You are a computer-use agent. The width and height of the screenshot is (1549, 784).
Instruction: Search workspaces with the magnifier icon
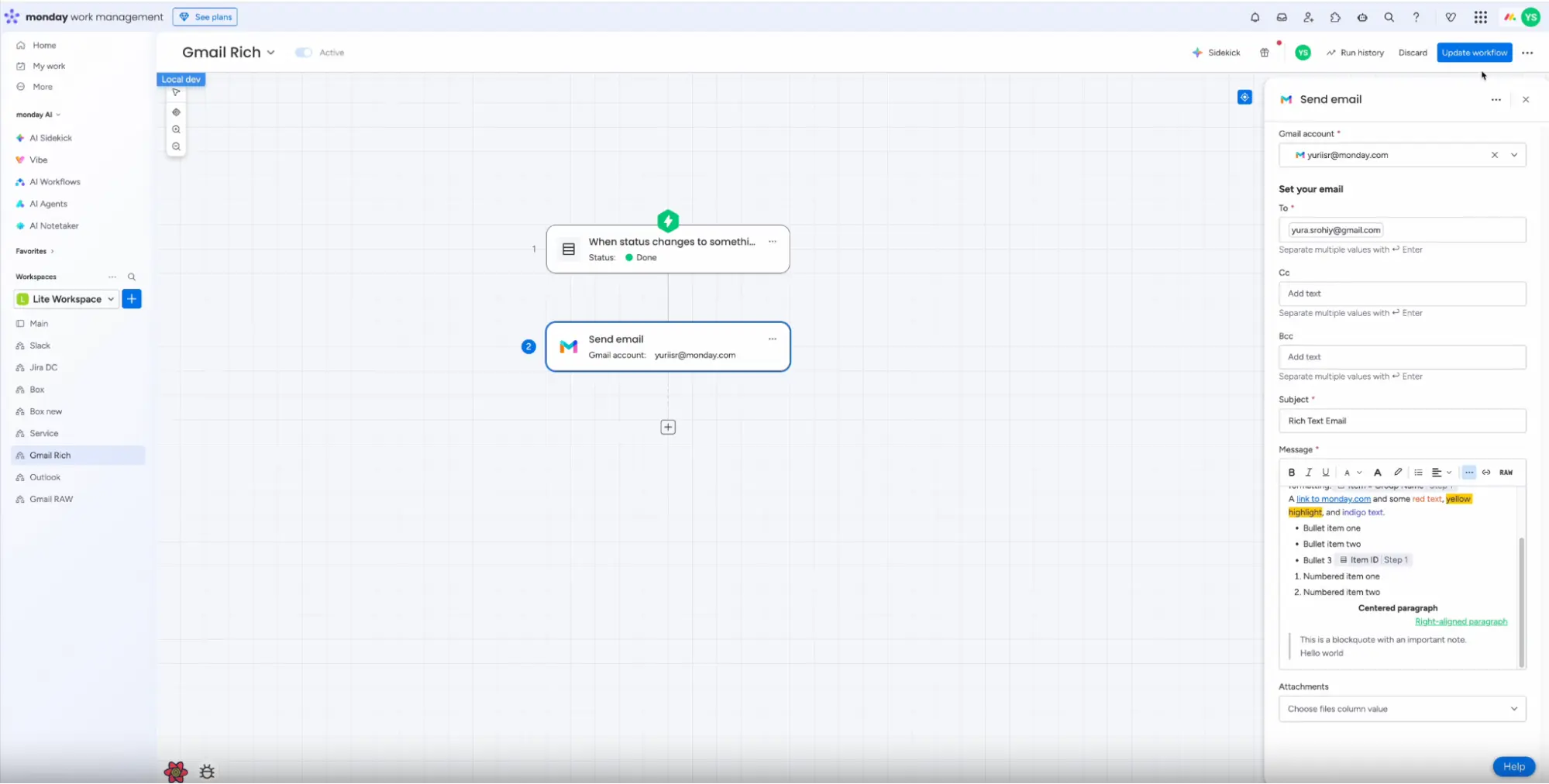[132, 277]
